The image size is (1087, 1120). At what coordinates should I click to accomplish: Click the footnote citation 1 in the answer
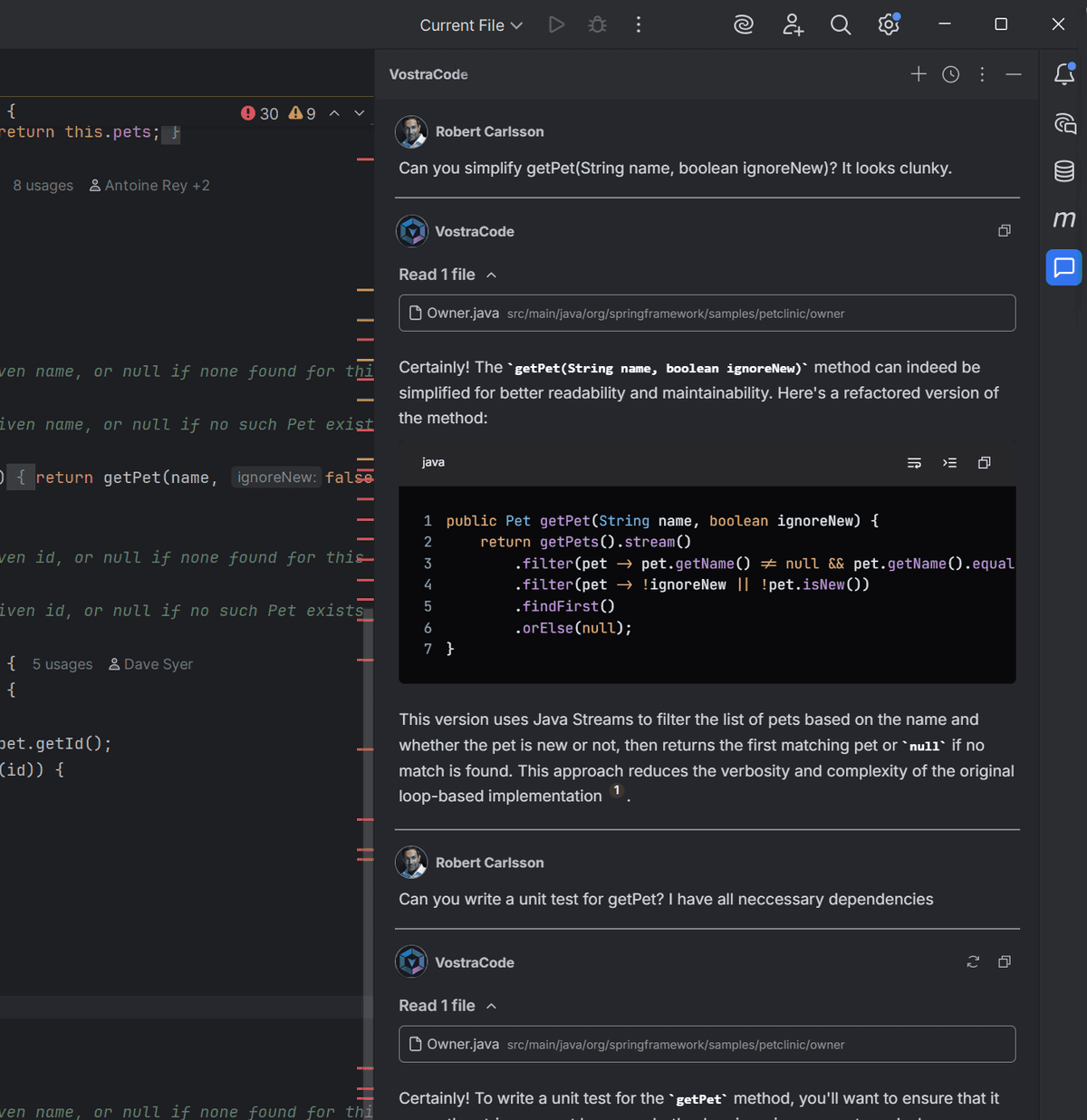pos(617,790)
